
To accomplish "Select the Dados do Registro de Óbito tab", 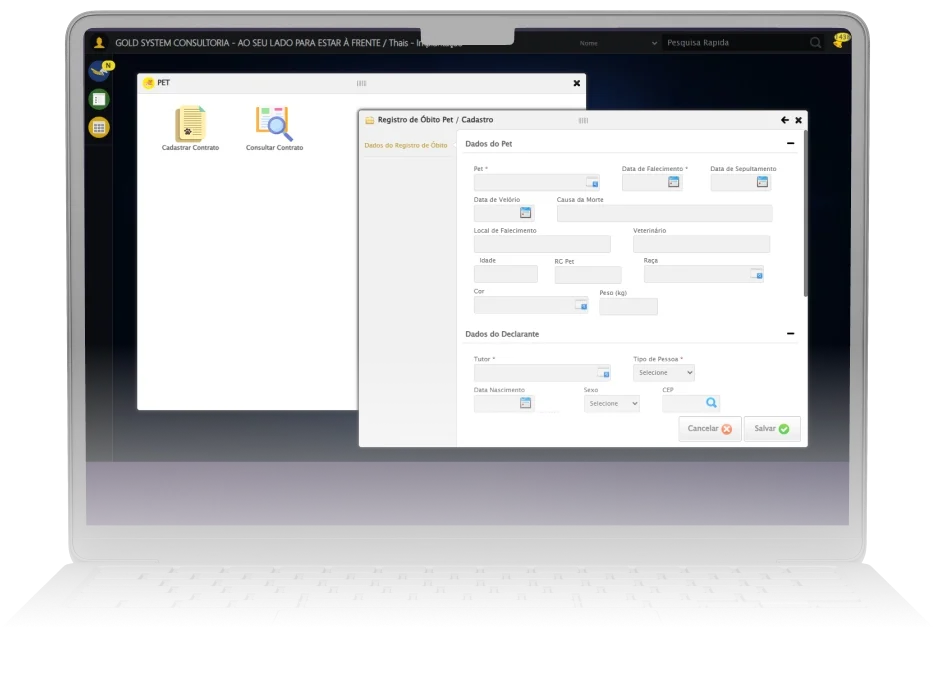I will point(406,145).
